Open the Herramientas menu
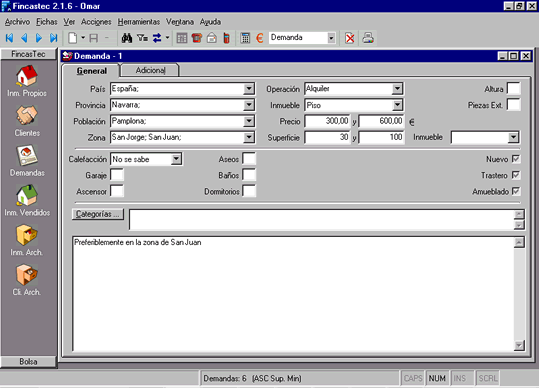Image resolution: width=539 pixels, height=388 pixels. [139, 22]
